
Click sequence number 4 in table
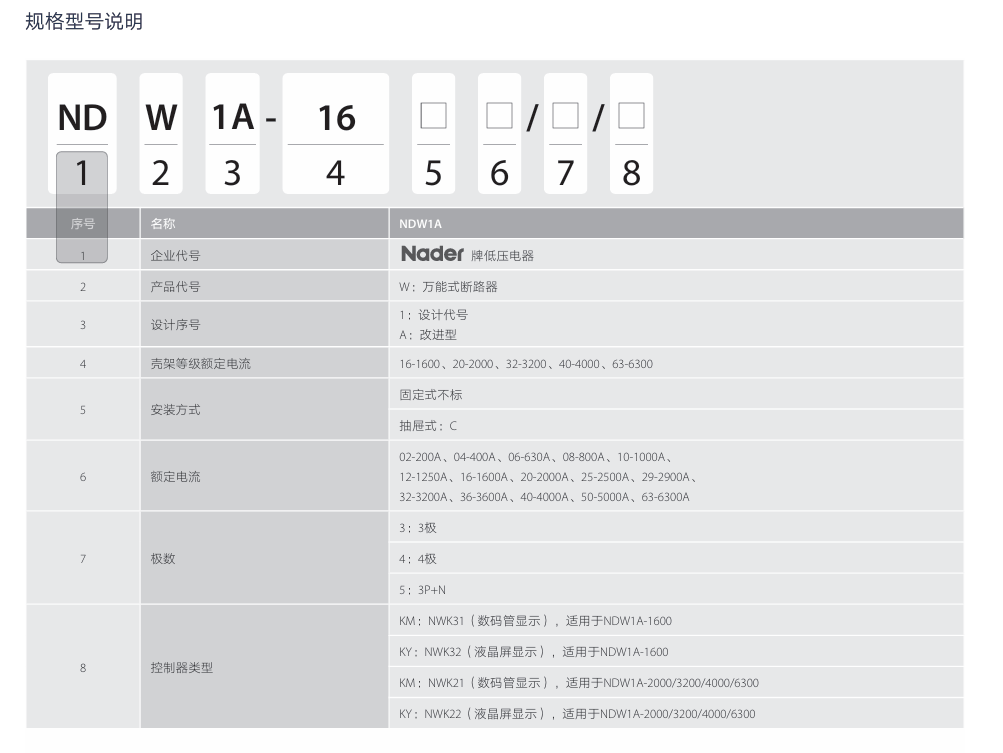(x=83, y=363)
